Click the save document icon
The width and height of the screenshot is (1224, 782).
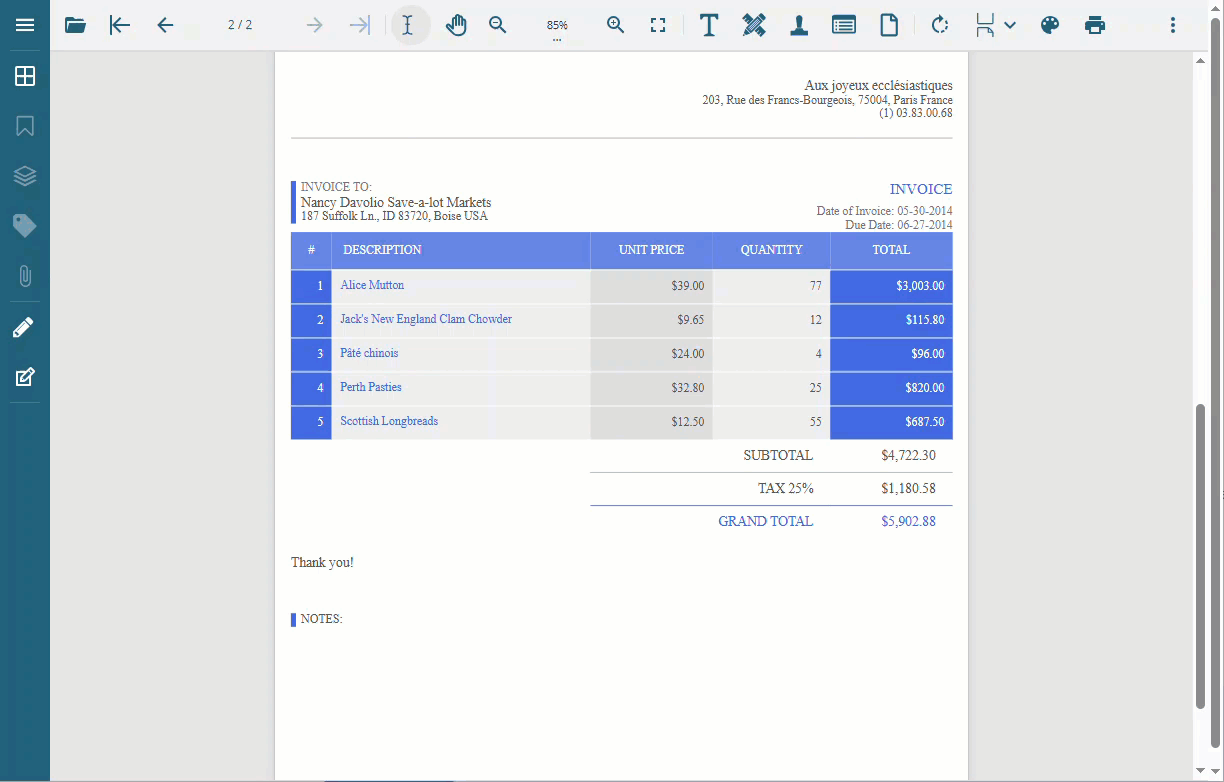pos(985,25)
